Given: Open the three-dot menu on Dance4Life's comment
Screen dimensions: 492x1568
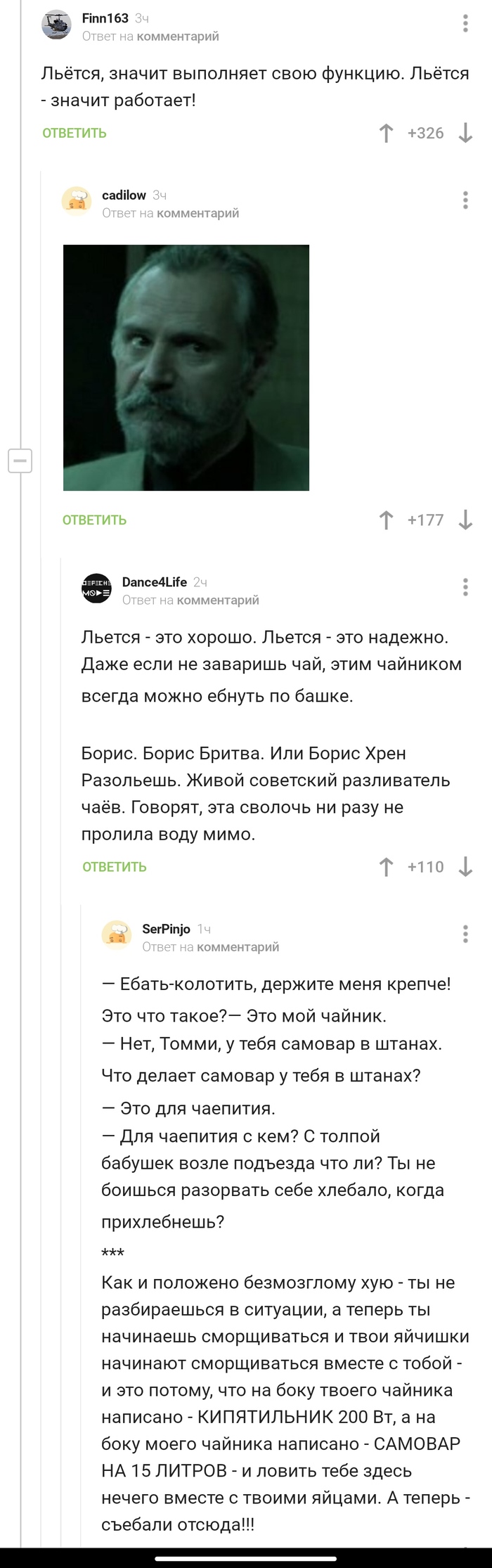Looking at the screenshot, I should pyautogui.click(x=465, y=585).
